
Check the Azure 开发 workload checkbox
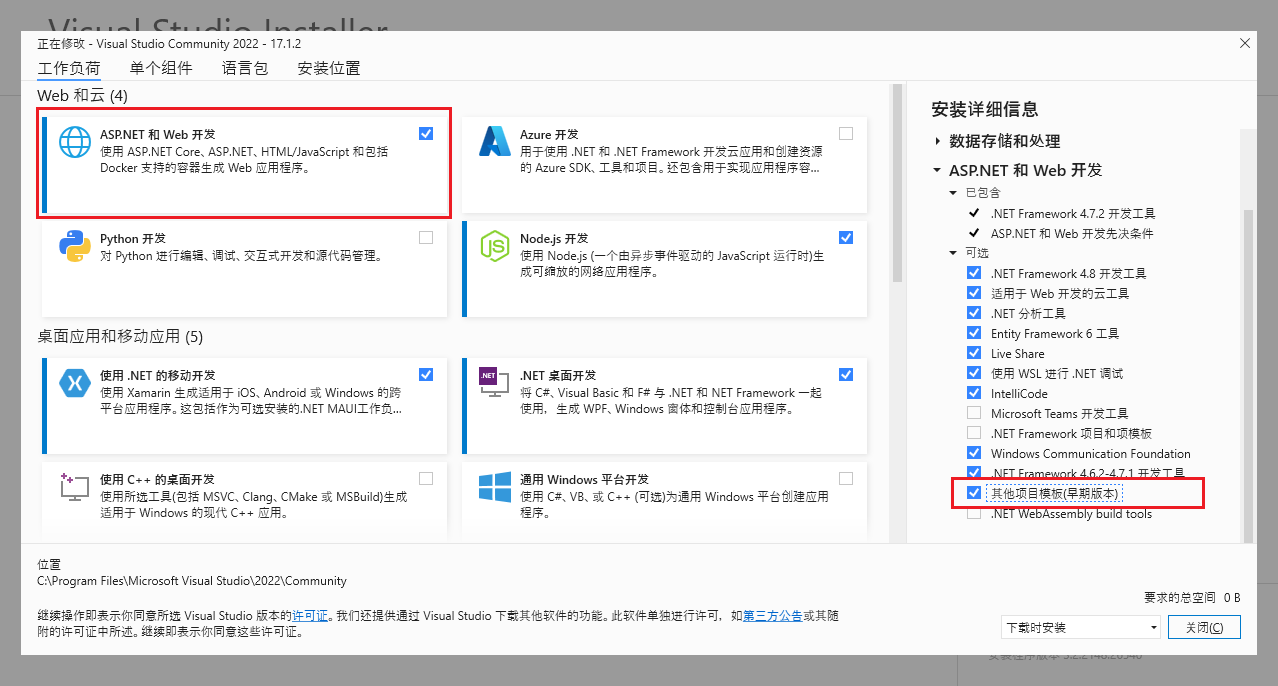click(x=847, y=133)
